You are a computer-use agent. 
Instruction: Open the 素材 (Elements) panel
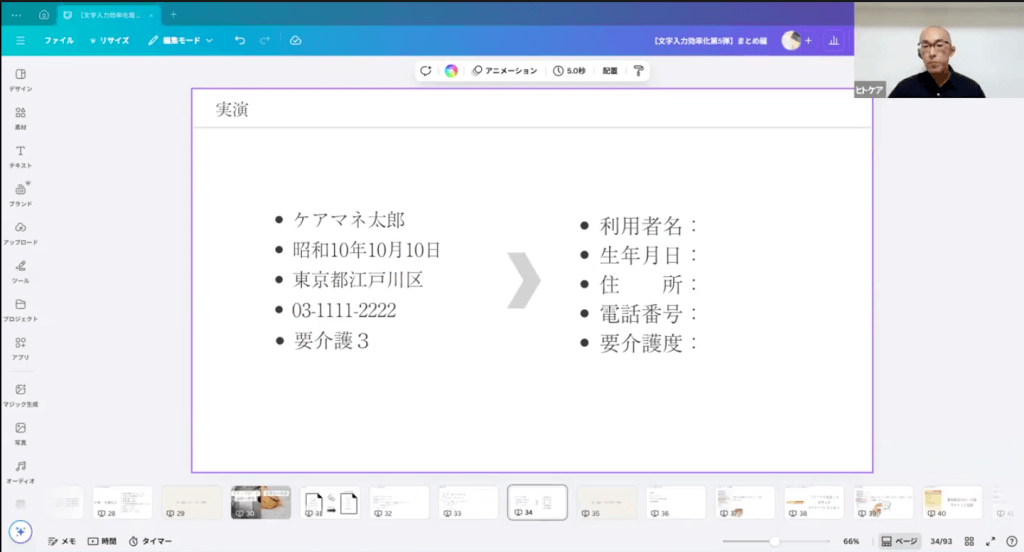click(x=20, y=118)
